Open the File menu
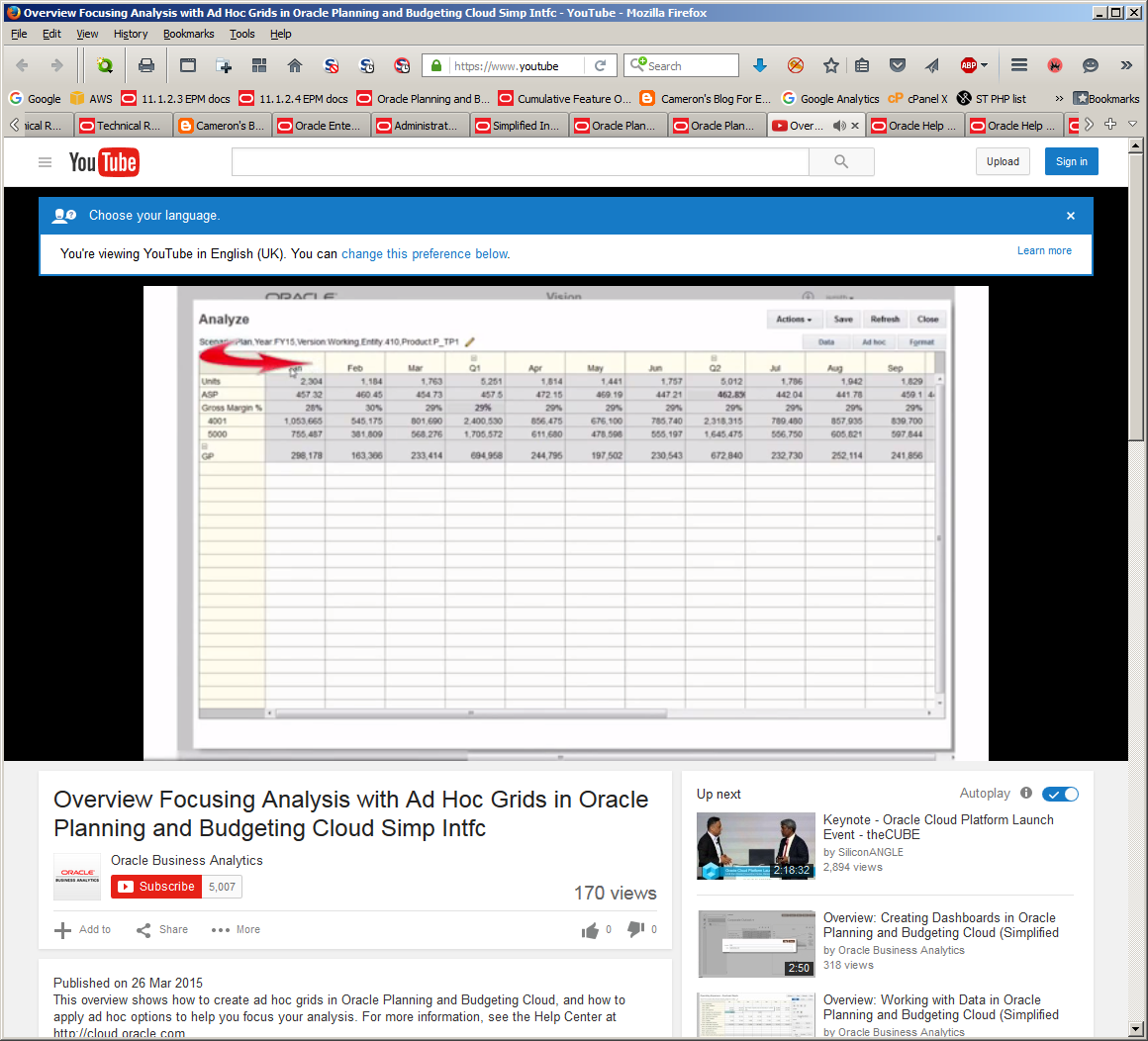This screenshot has height=1041, width=1148. (19, 34)
